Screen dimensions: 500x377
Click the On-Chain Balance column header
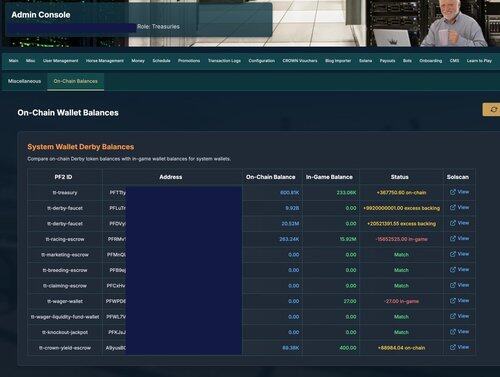coord(271,177)
